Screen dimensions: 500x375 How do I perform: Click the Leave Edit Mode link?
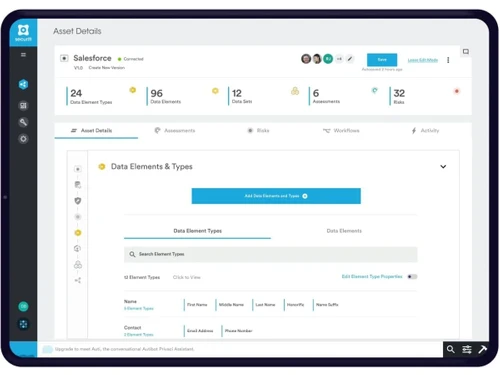click(x=423, y=60)
